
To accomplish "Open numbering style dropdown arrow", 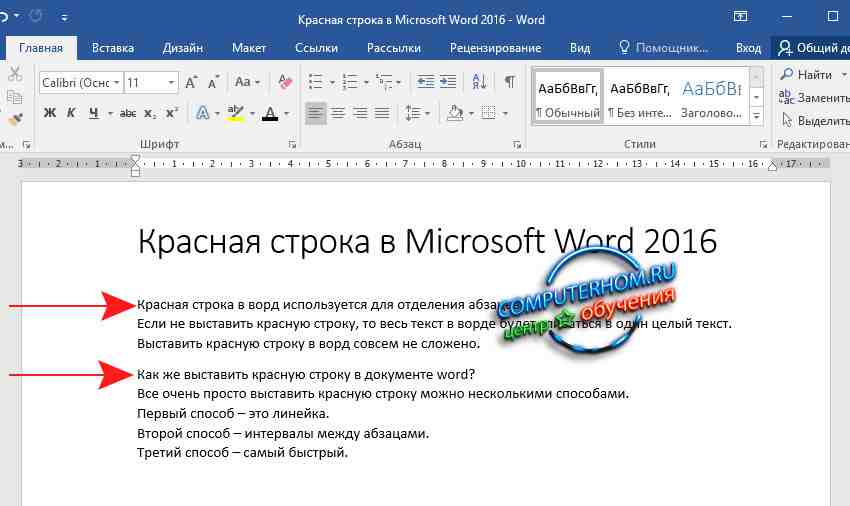I will point(366,82).
